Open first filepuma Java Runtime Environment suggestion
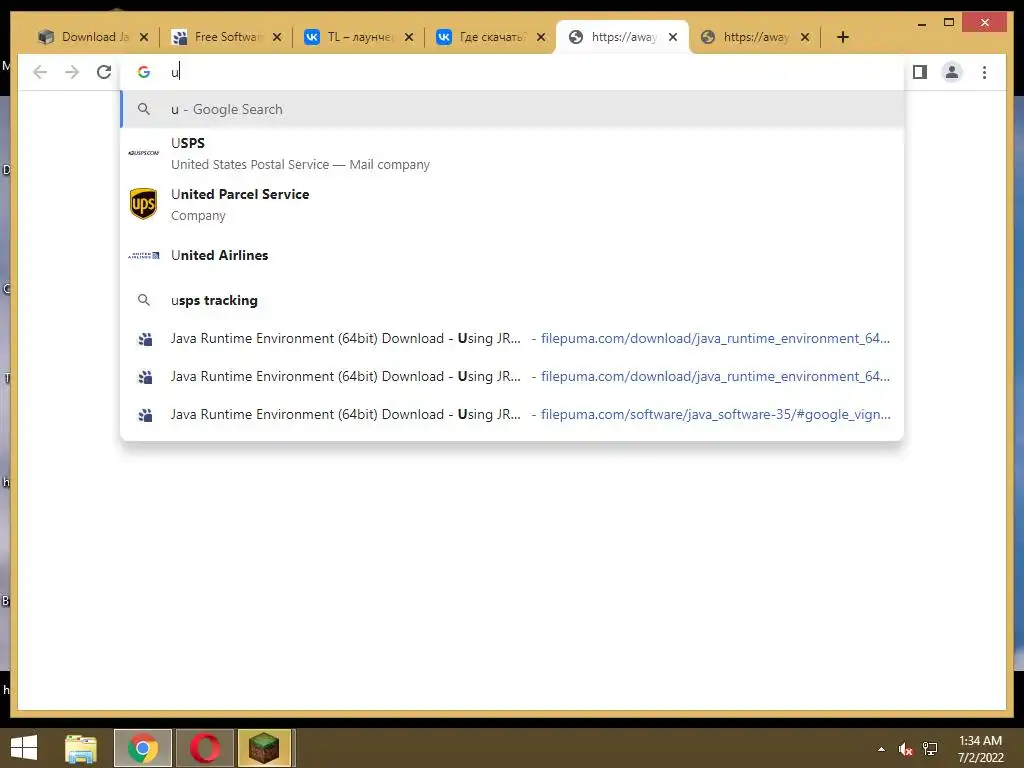1024x768 pixels. 512,338
